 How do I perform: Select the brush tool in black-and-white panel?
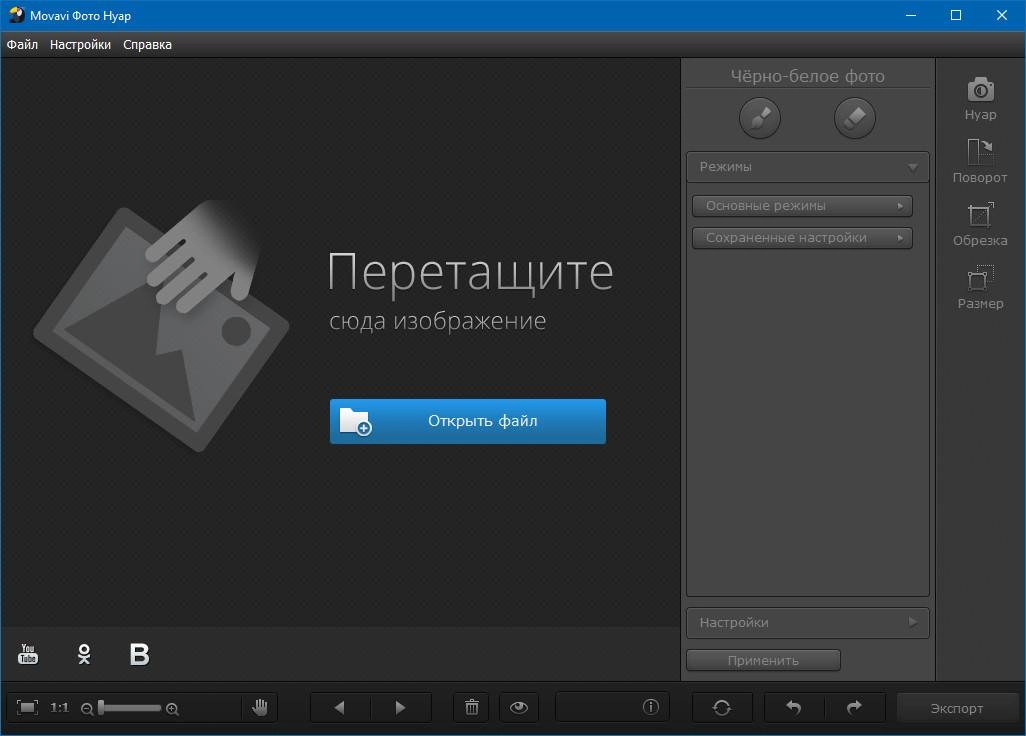coord(760,118)
